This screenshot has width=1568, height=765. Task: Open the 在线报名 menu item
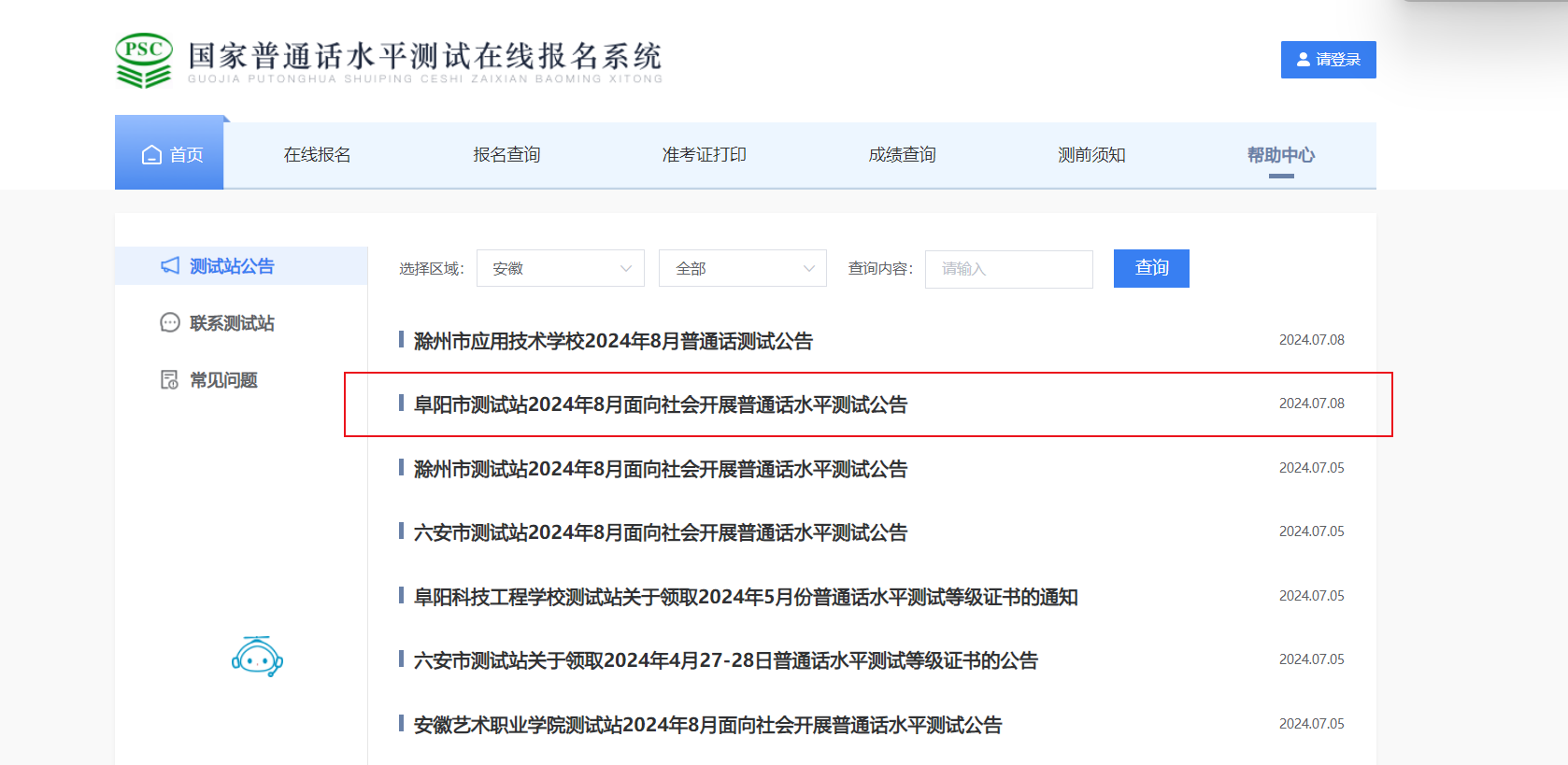click(318, 155)
